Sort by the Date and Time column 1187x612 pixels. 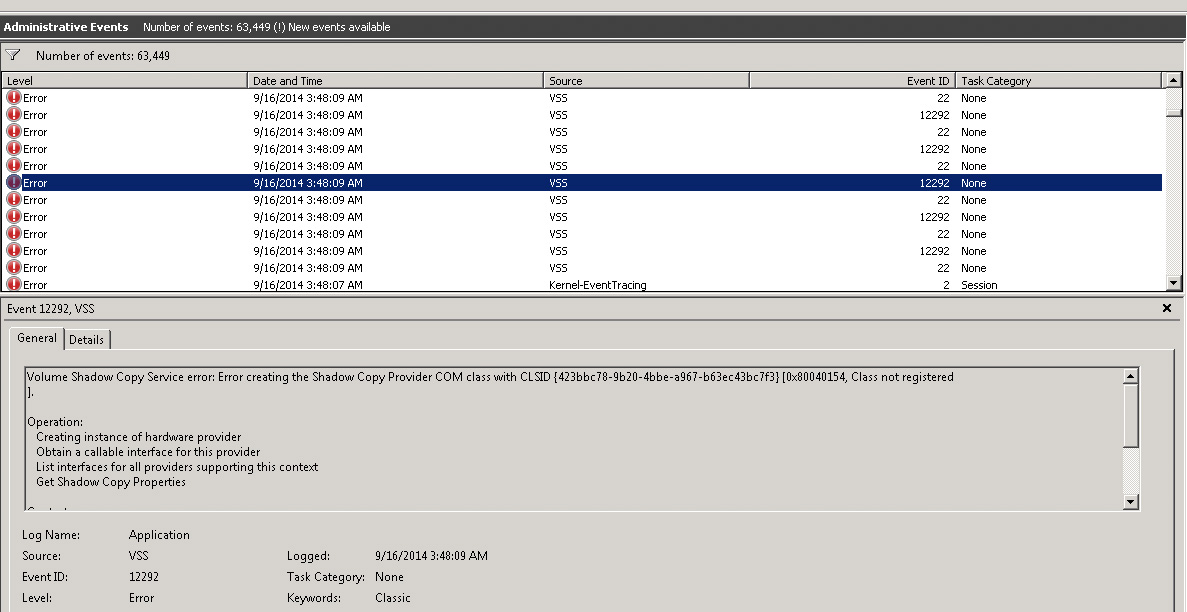(x=395, y=81)
